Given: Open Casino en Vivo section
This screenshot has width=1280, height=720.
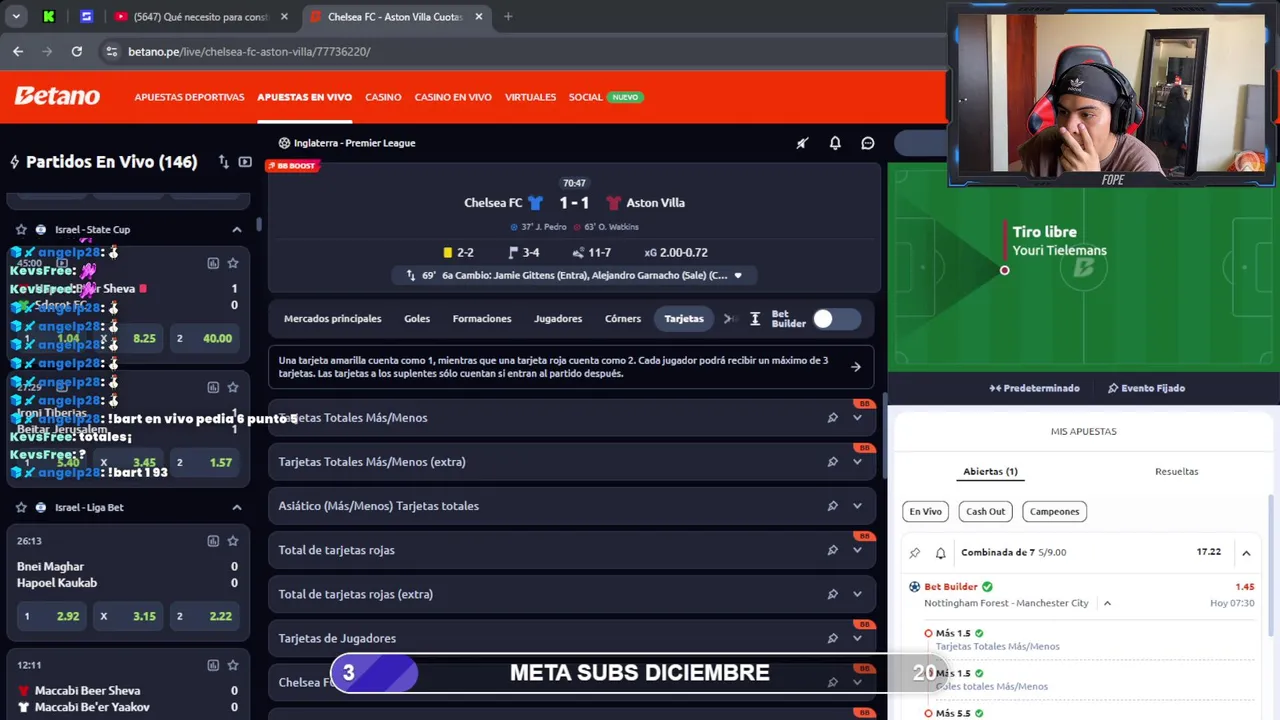Looking at the screenshot, I should pyautogui.click(x=453, y=97).
